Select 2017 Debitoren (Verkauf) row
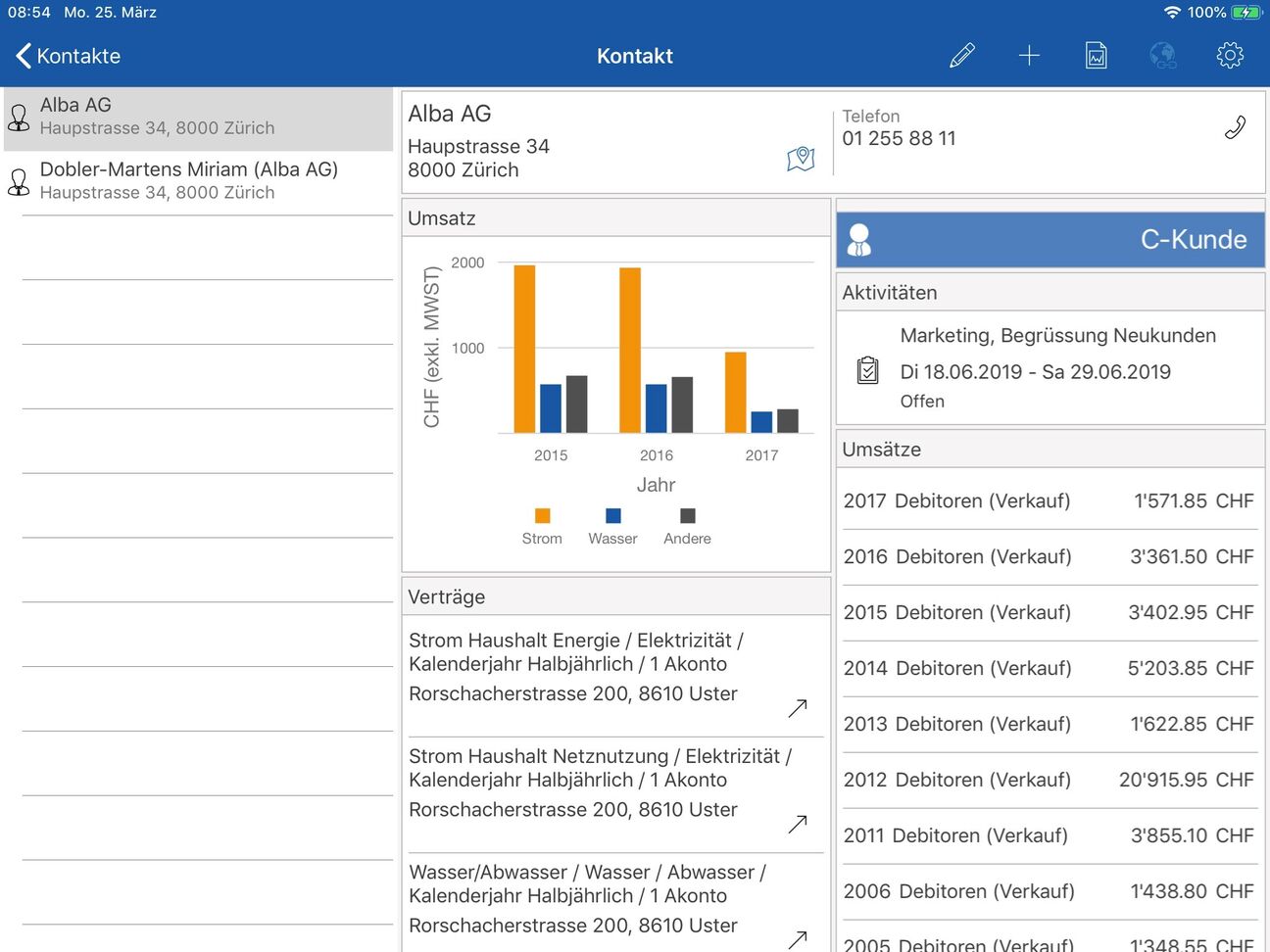 1049,501
